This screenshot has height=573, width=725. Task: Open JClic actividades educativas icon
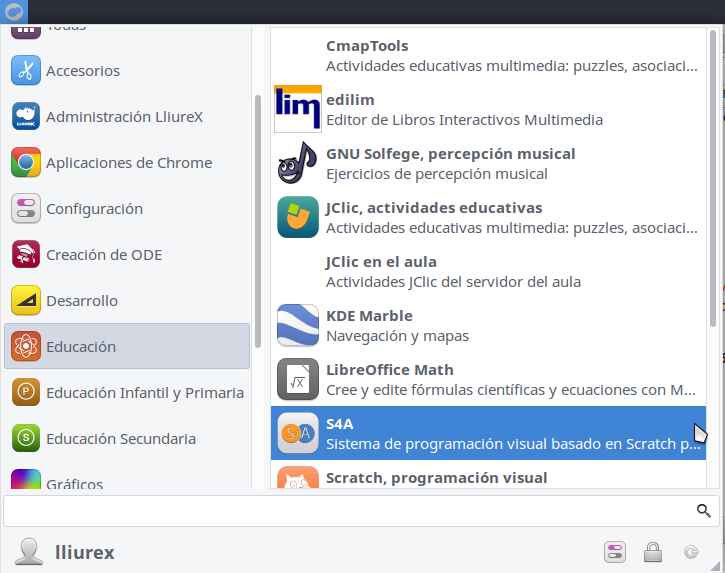point(297,217)
